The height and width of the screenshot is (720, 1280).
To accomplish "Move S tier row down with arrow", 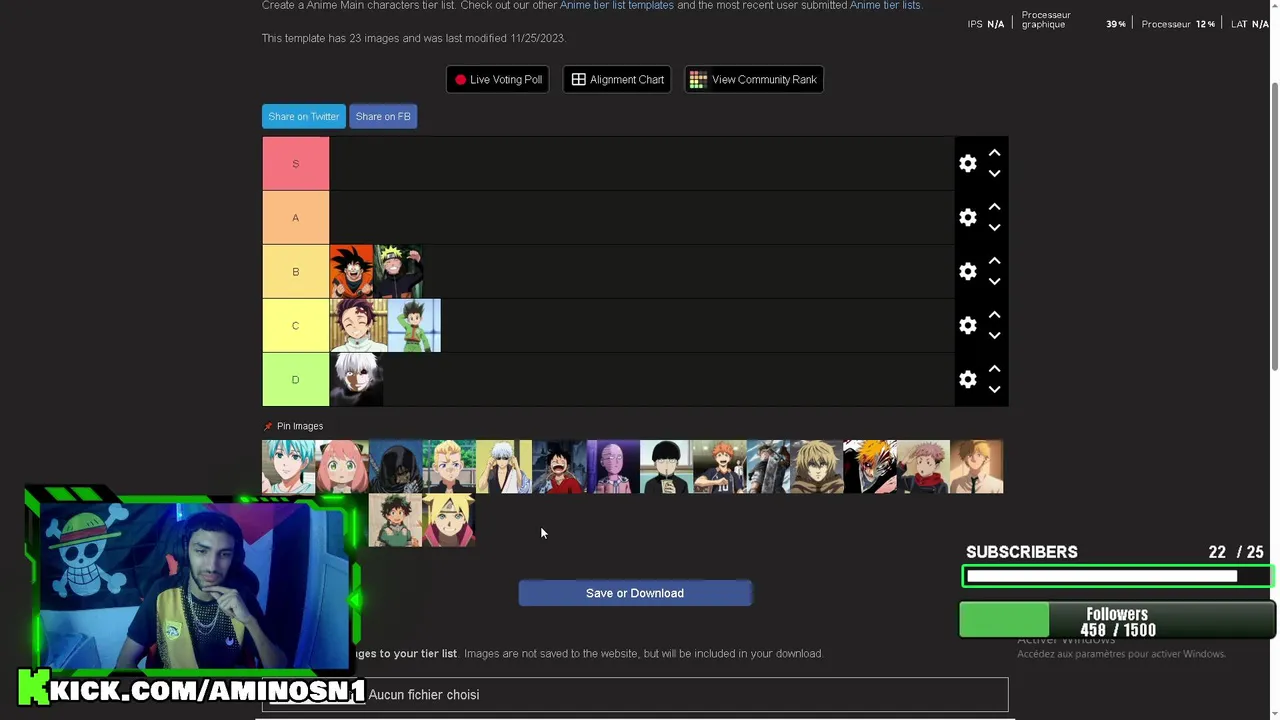I will (x=994, y=173).
